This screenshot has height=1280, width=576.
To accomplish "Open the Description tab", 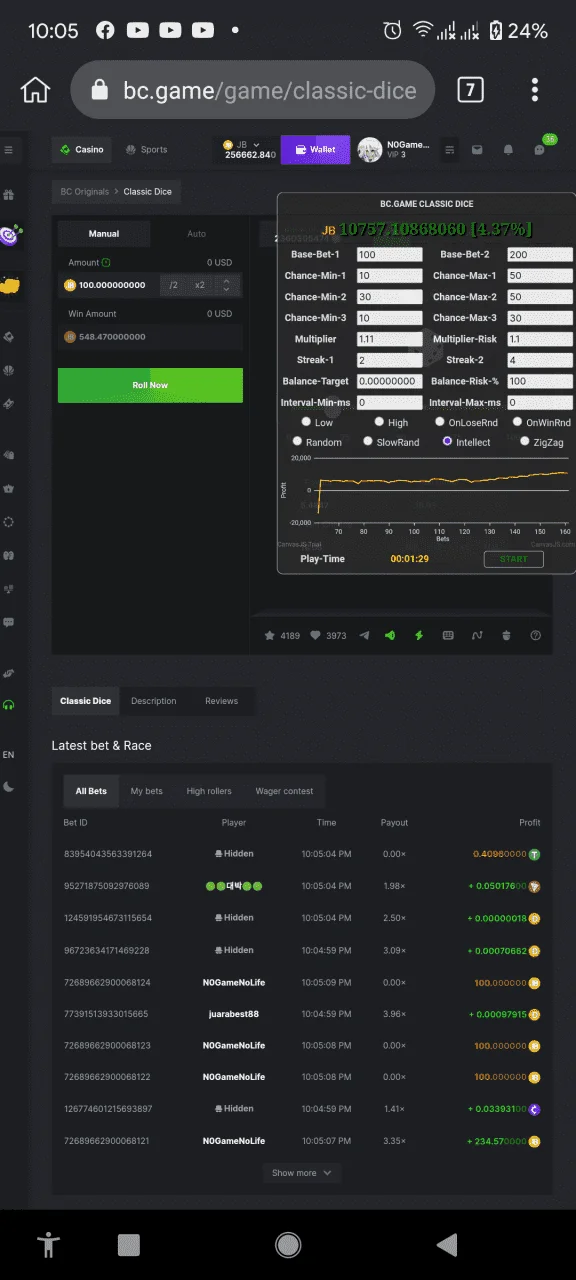I will pyautogui.click(x=153, y=701).
